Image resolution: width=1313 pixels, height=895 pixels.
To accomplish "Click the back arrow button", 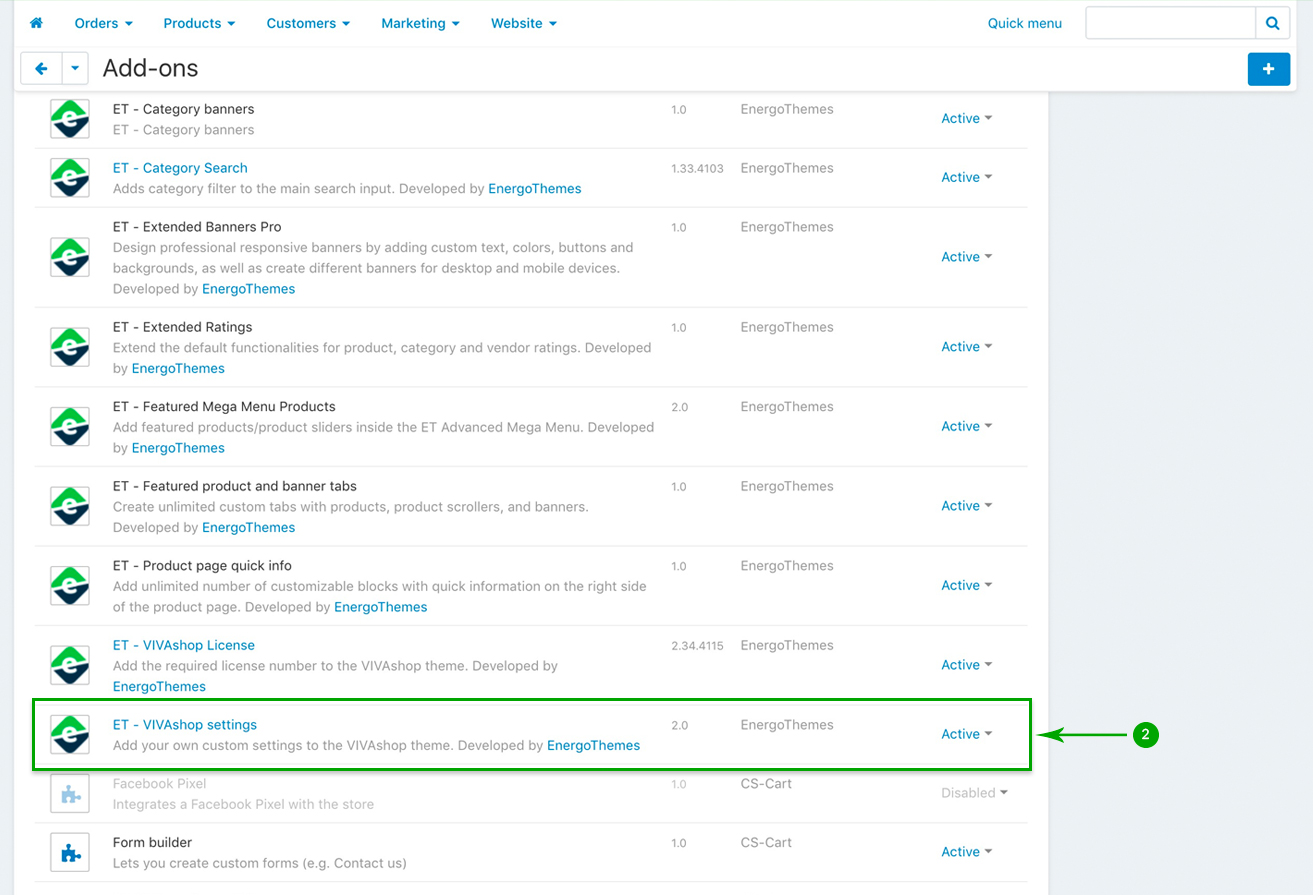I will point(41,69).
